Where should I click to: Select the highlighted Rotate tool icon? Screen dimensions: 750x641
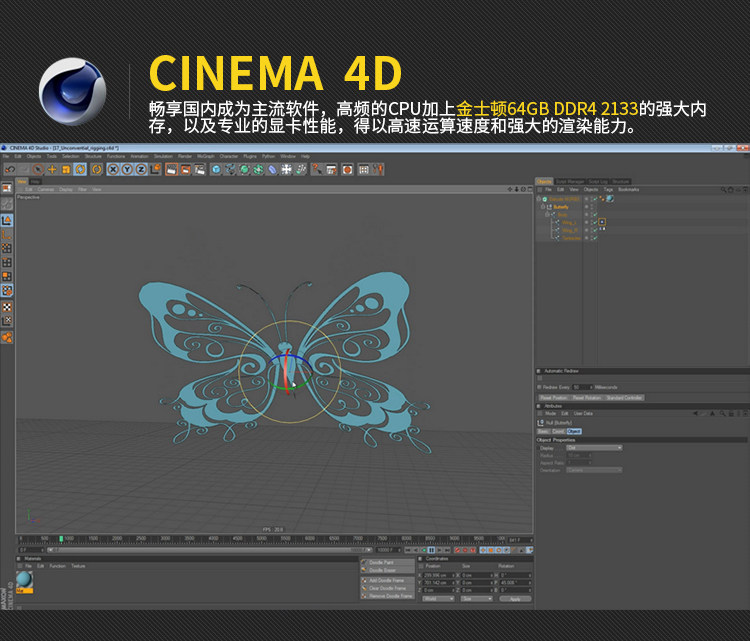80,169
